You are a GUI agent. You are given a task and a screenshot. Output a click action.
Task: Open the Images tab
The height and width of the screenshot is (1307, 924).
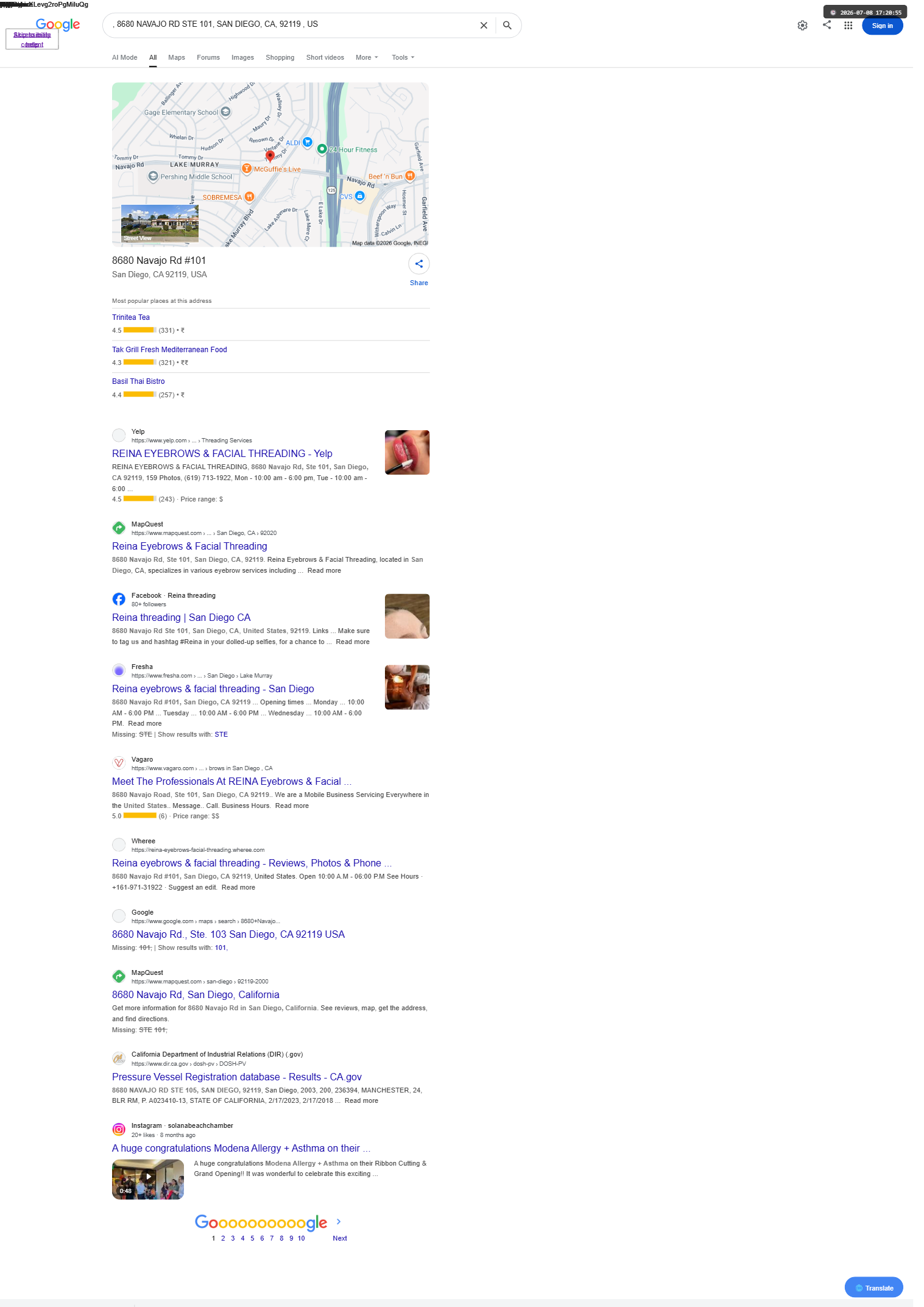pos(242,57)
